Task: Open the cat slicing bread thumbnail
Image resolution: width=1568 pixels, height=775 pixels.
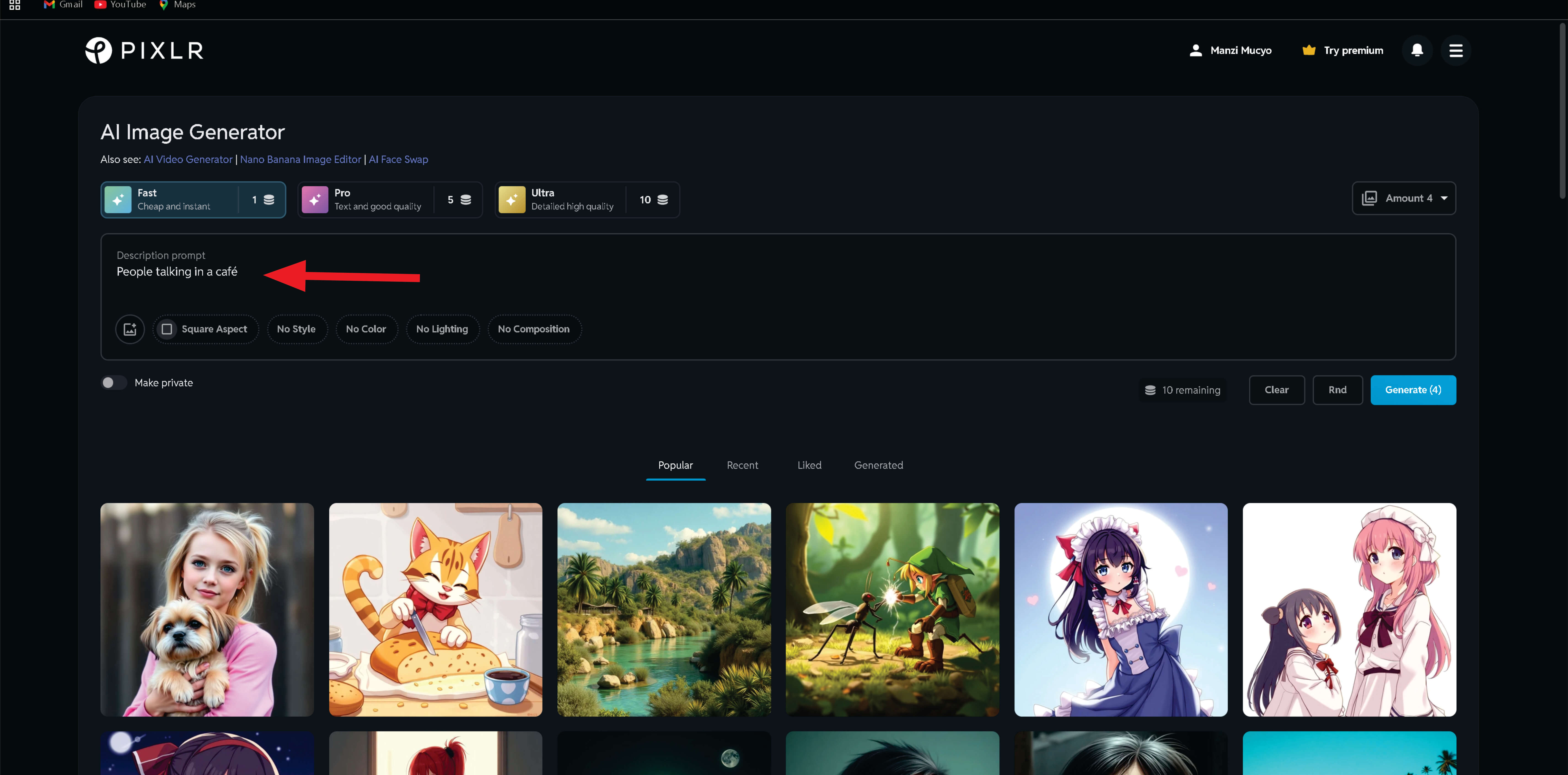Action: [435, 609]
